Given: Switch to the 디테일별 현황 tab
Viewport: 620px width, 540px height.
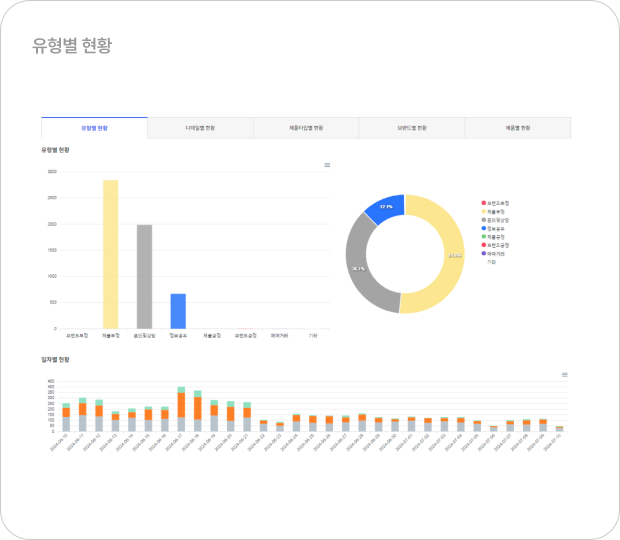Looking at the screenshot, I should (200, 128).
